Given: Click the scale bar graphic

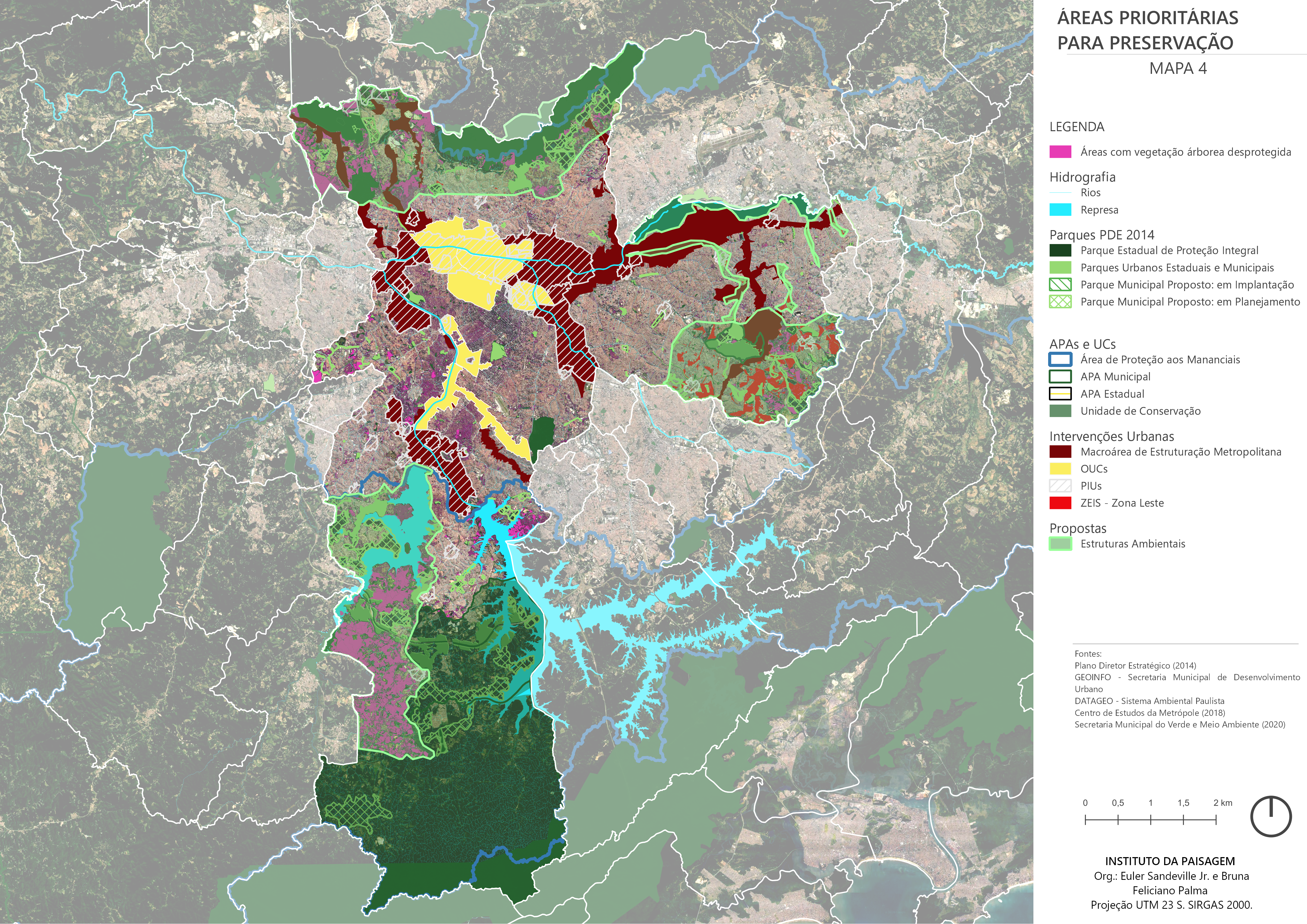Looking at the screenshot, I should 1150,820.
